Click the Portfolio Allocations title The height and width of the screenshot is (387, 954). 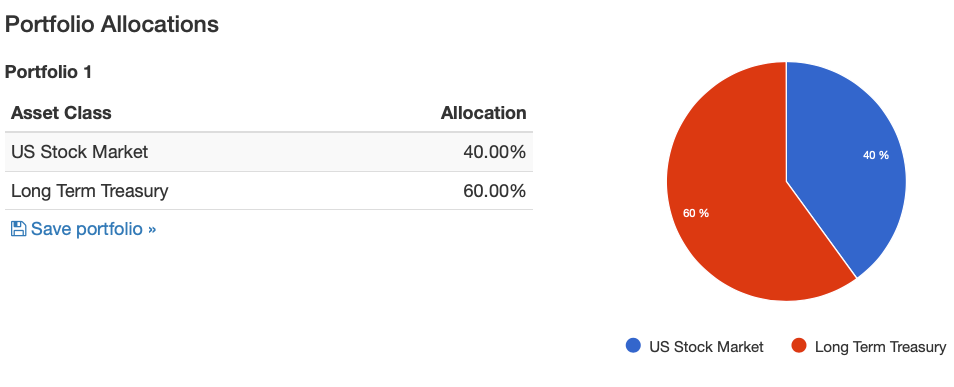pos(111,24)
